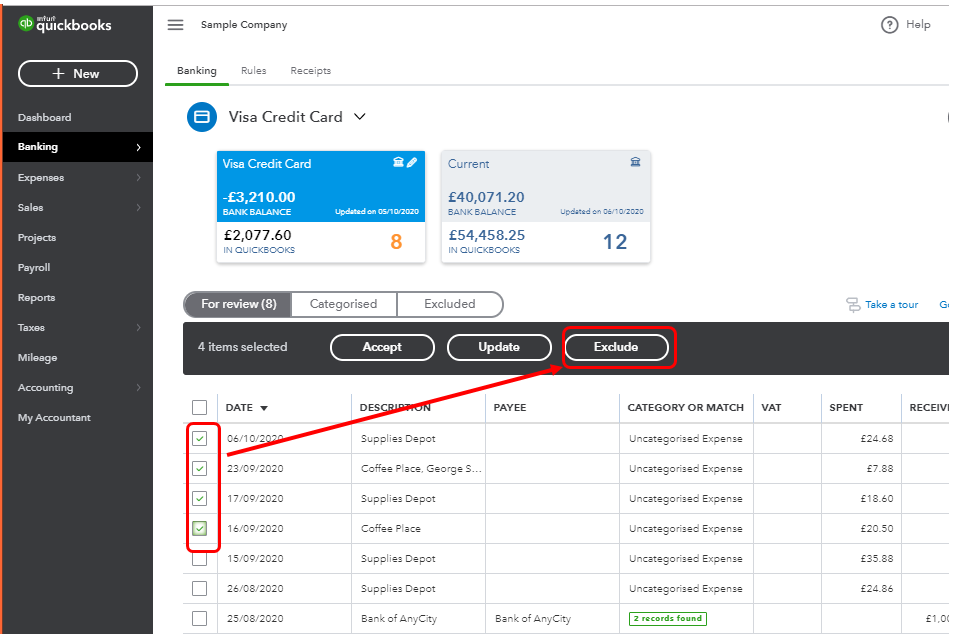
Task: Click the Coffee Place, George S... description
Action: (421, 468)
